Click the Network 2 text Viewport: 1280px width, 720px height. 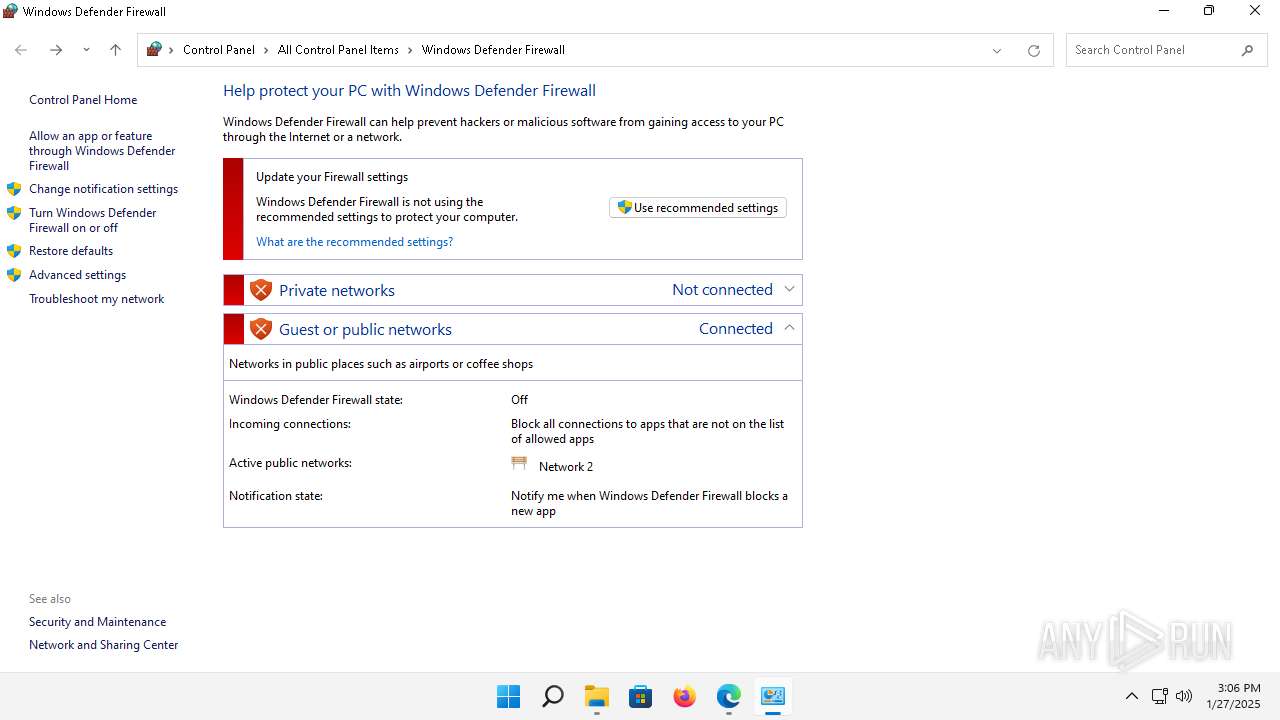click(x=566, y=467)
